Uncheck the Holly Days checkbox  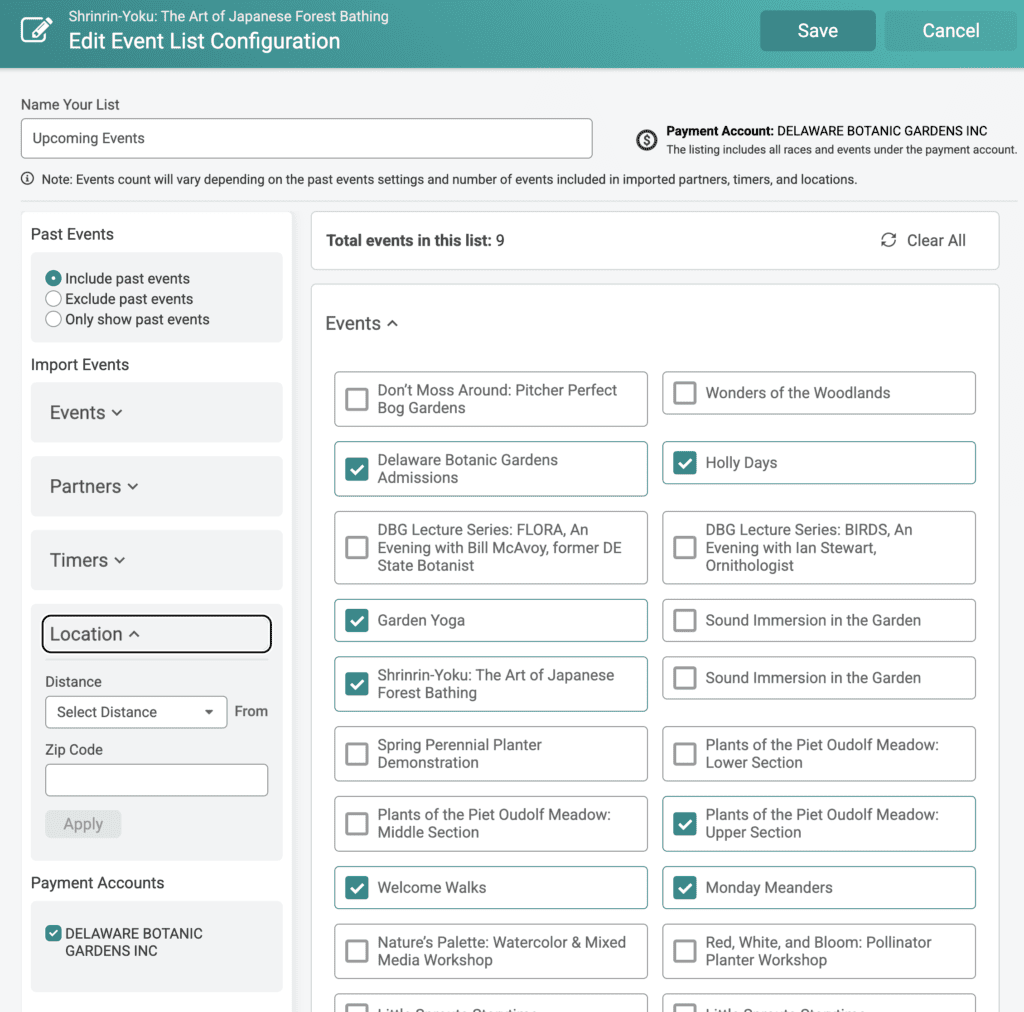coord(684,463)
